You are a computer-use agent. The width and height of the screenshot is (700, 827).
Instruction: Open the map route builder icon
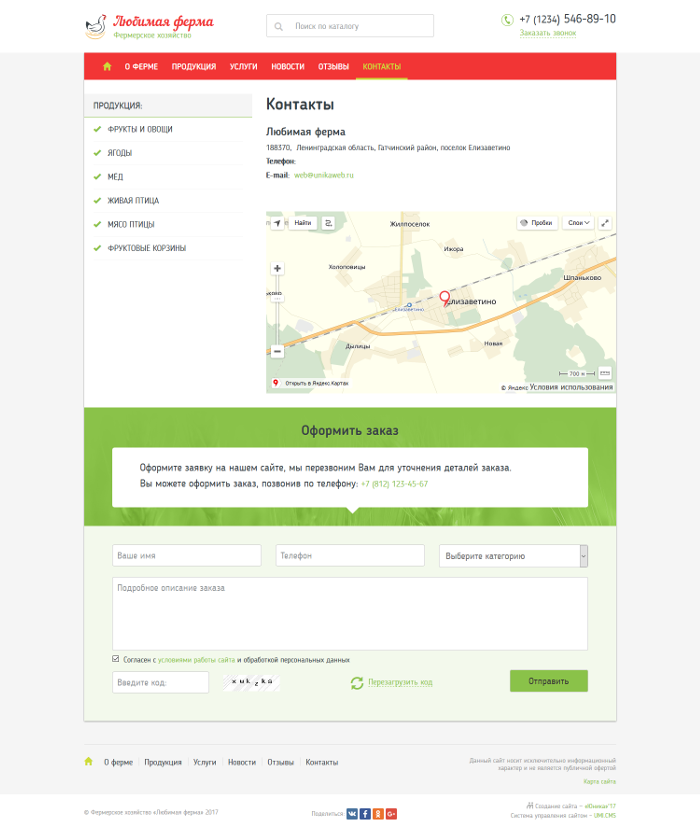click(x=328, y=223)
